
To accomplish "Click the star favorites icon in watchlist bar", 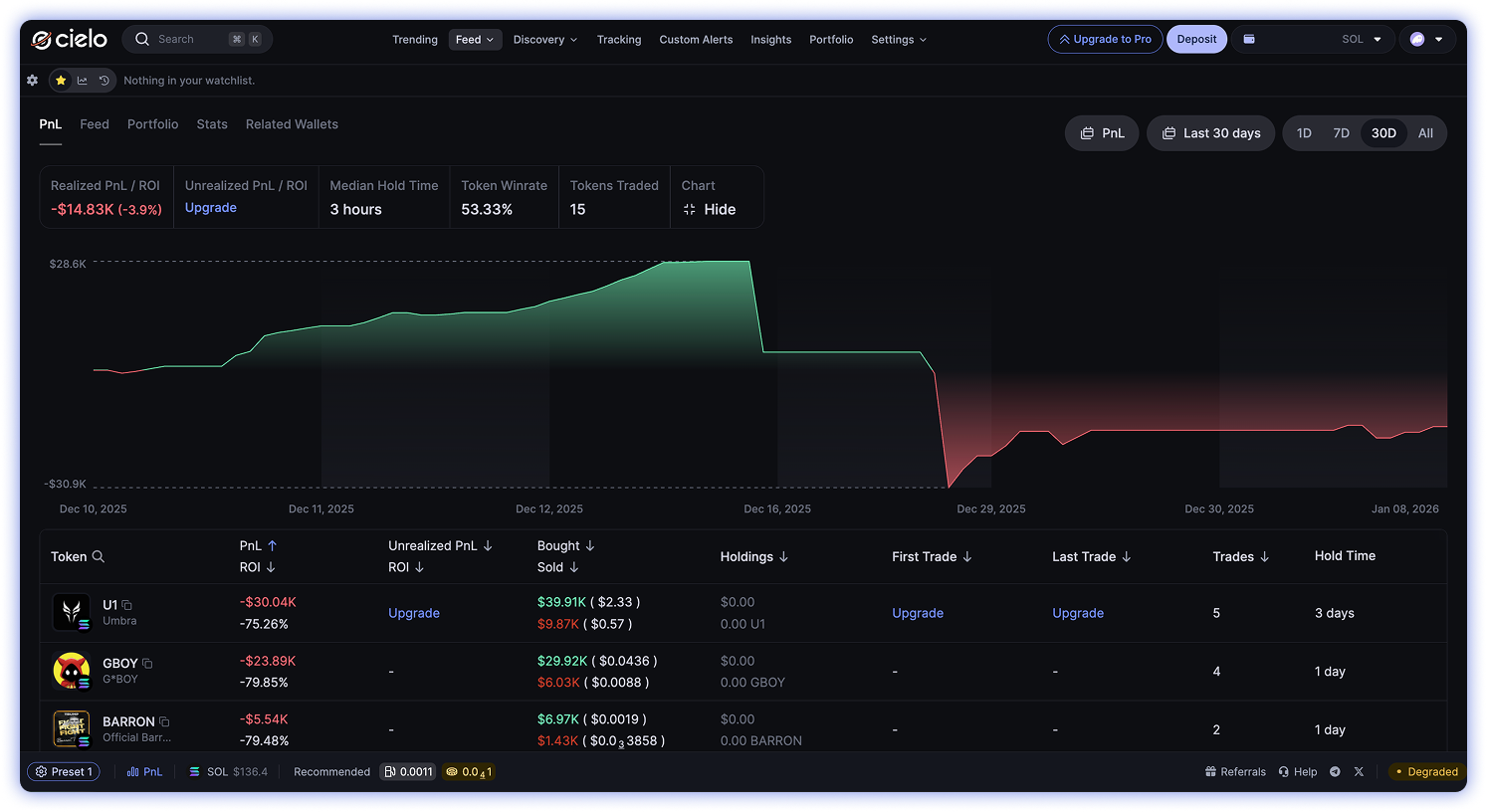I will [61, 81].
